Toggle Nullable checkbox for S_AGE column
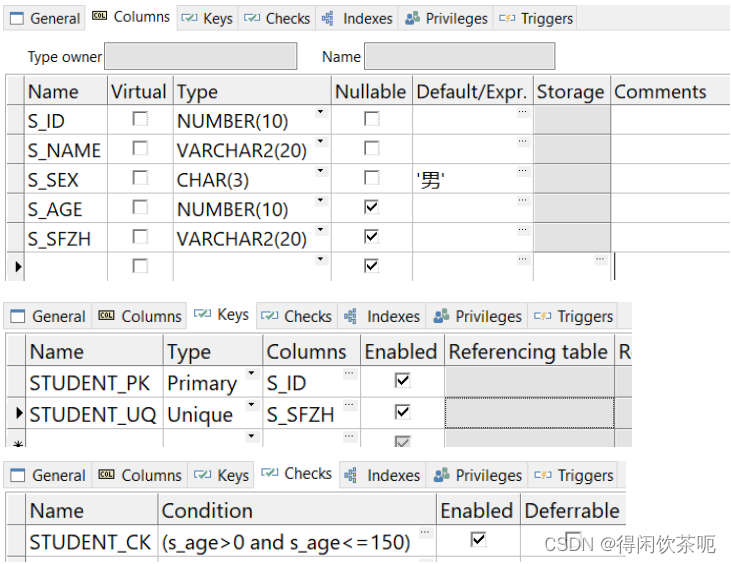 point(371,207)
